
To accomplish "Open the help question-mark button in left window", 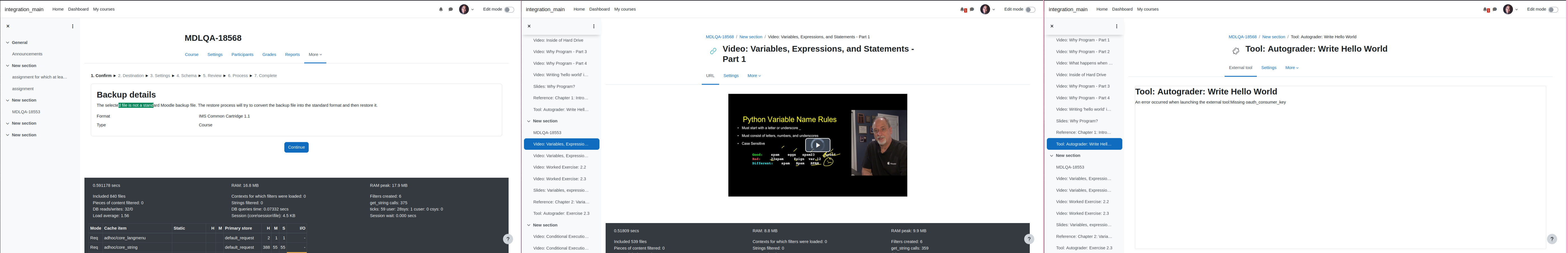I will pos(508,239).
